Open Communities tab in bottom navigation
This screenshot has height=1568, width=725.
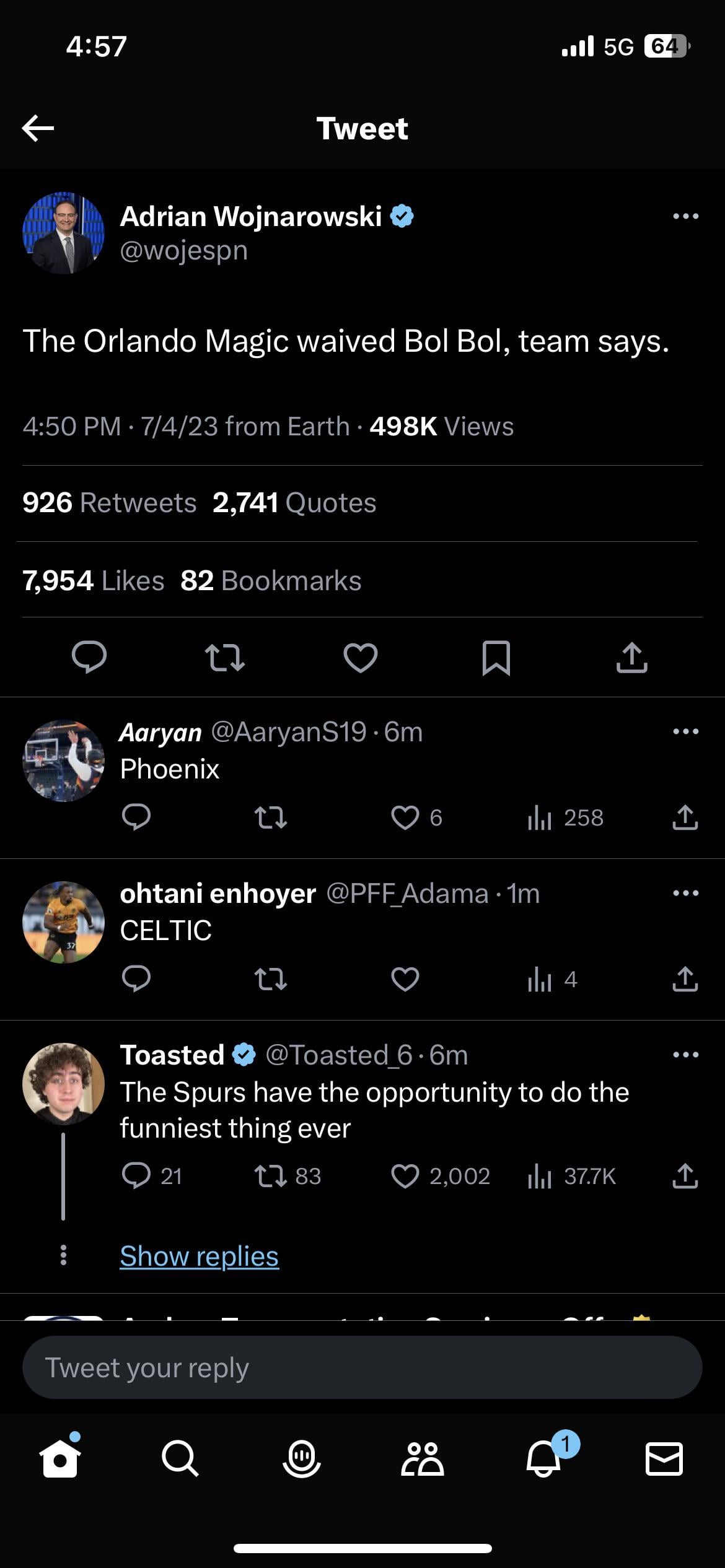(422, 1459)
